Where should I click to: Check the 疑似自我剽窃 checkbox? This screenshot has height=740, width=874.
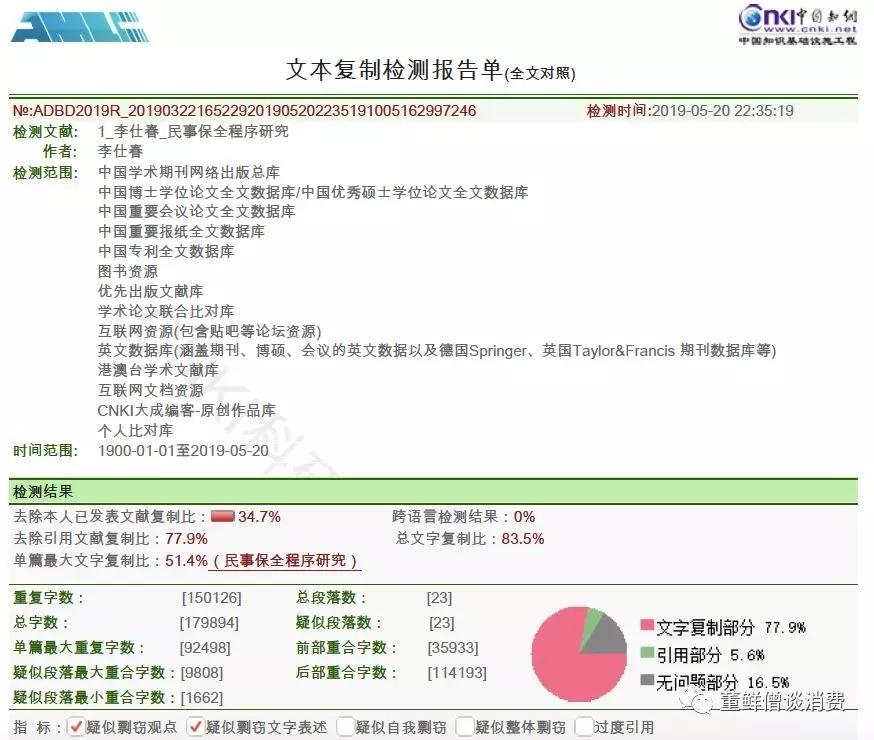coord(345,727)
